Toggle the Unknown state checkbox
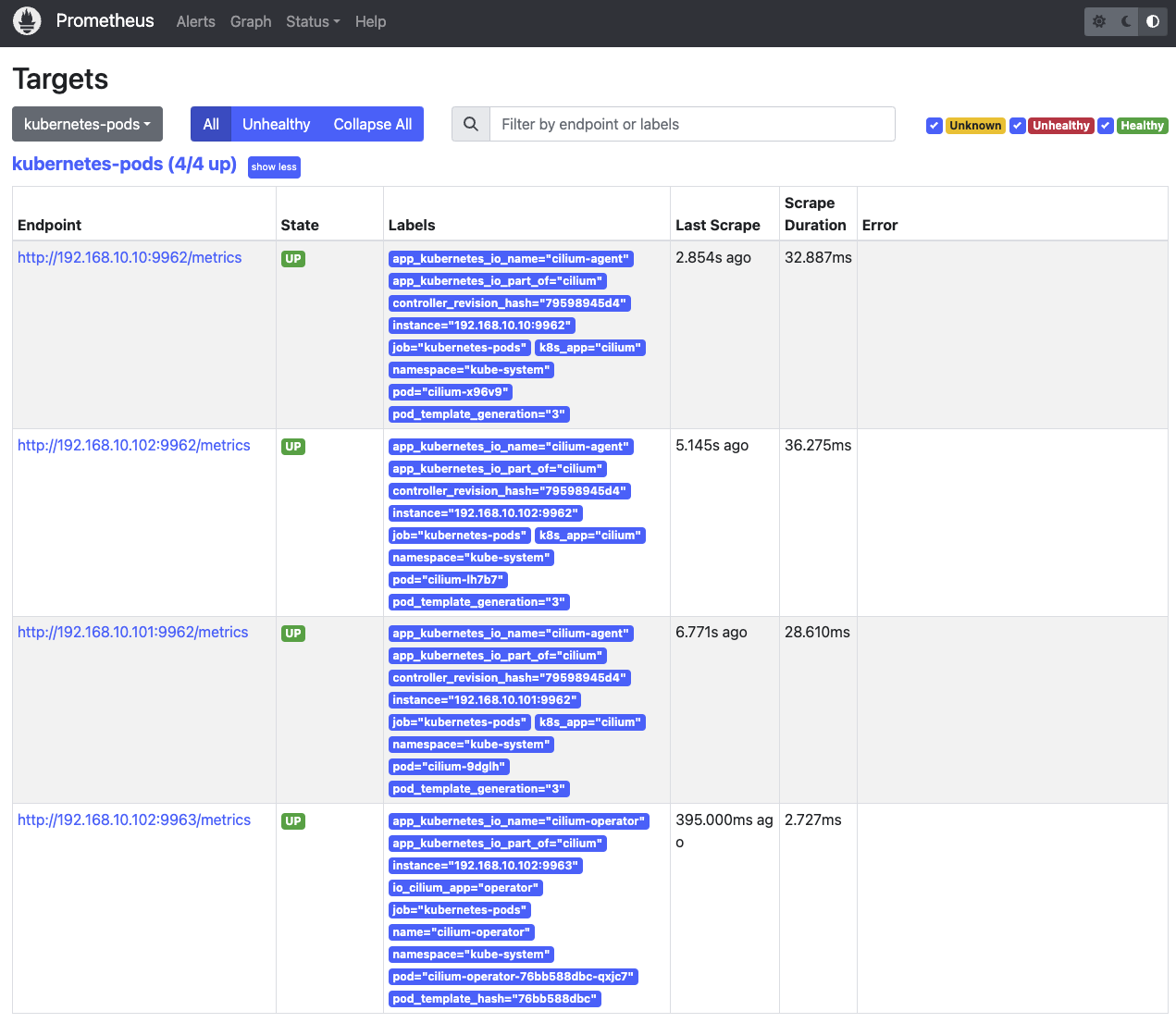This screenshot has height=1023, width=1176. (935, 126)
